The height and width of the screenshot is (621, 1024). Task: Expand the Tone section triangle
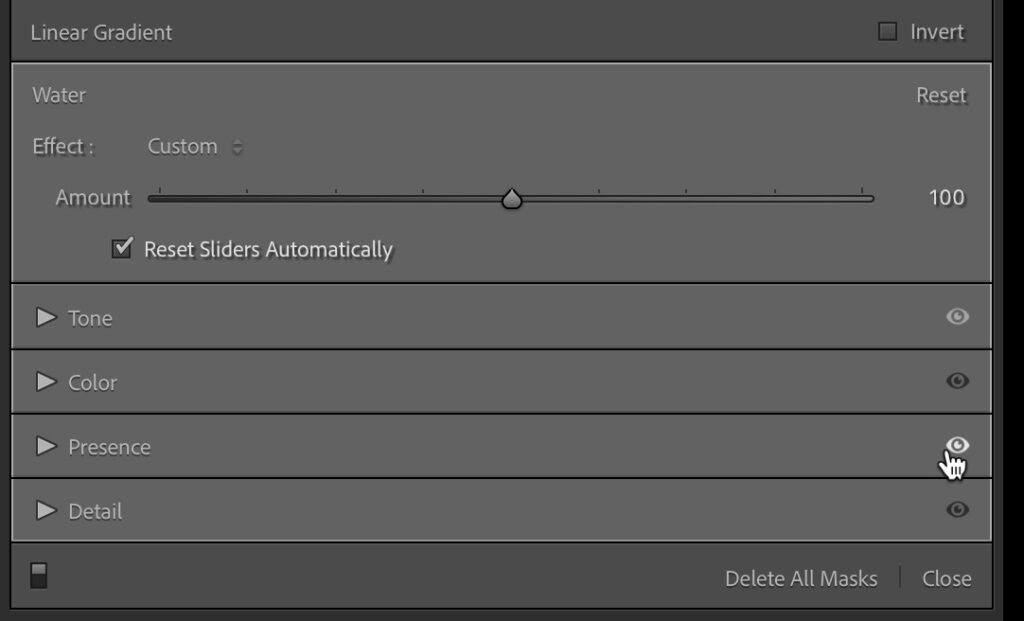click(46, 317)
